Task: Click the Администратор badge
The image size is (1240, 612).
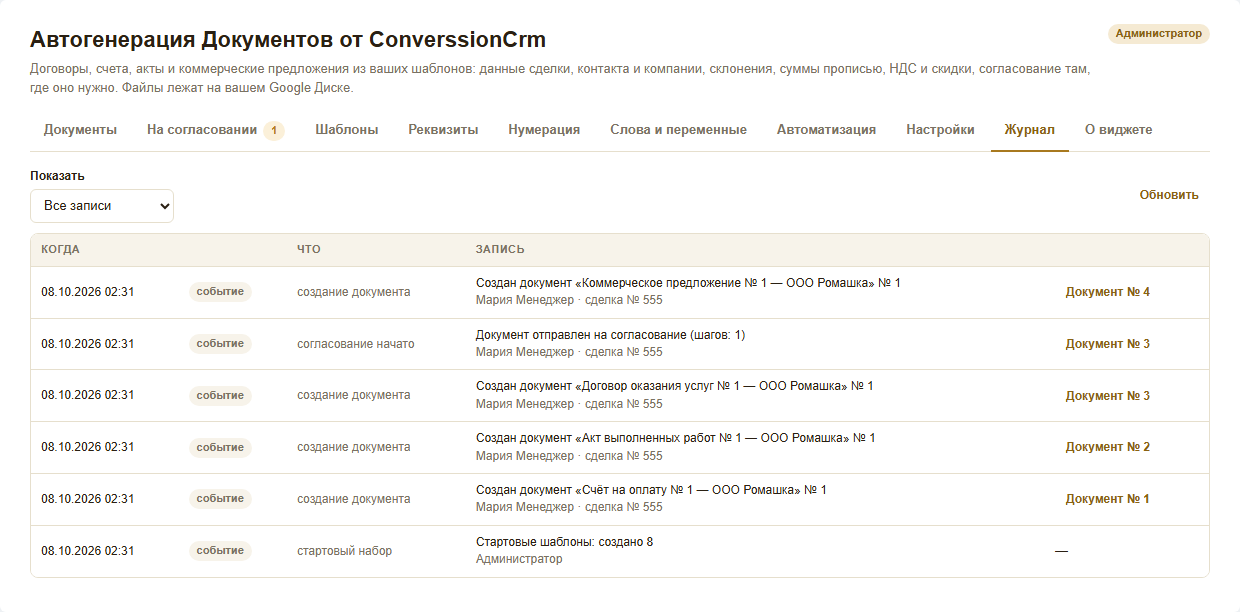Action: 1158,34
